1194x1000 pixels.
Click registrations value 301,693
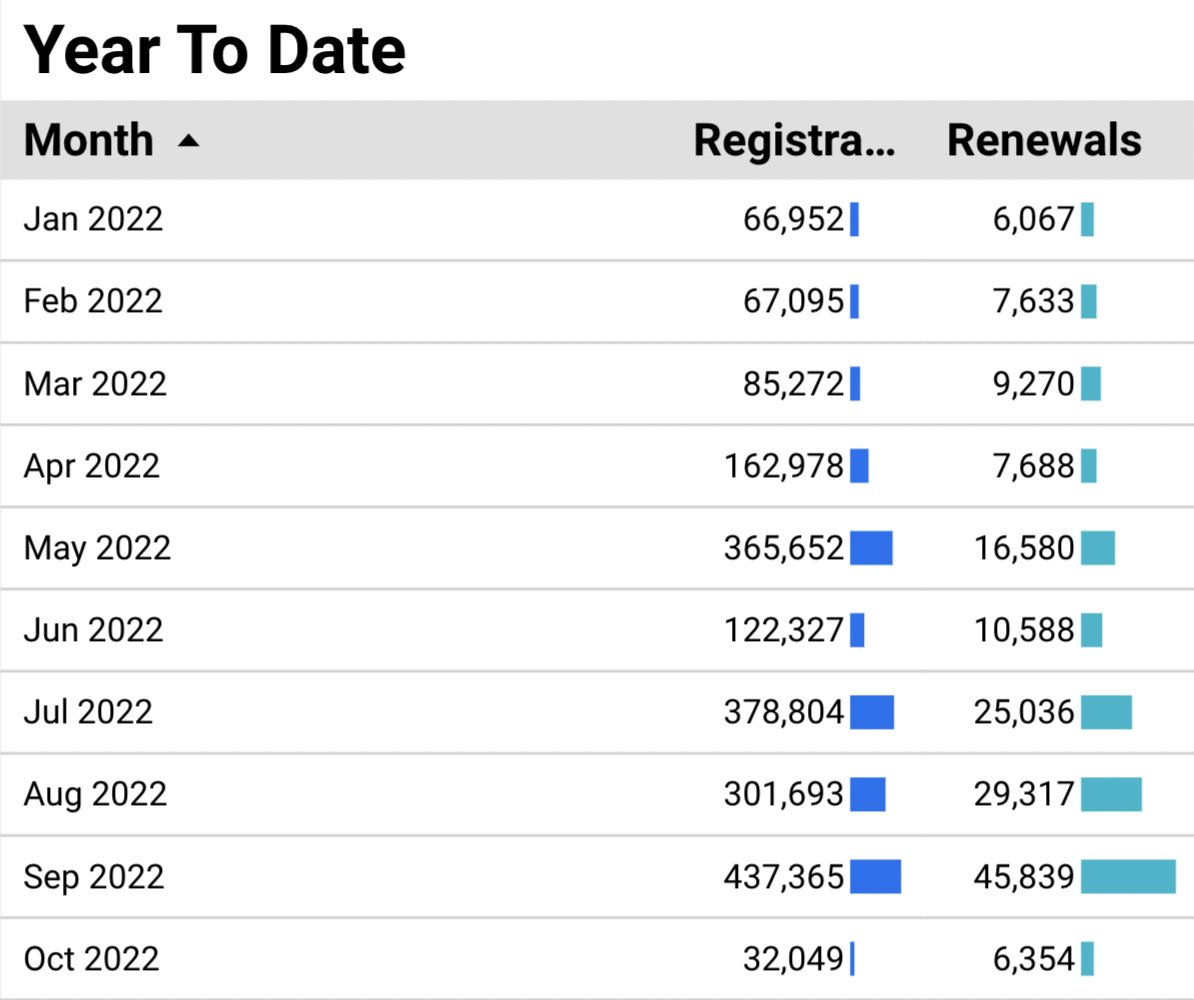tap(784, 795)
